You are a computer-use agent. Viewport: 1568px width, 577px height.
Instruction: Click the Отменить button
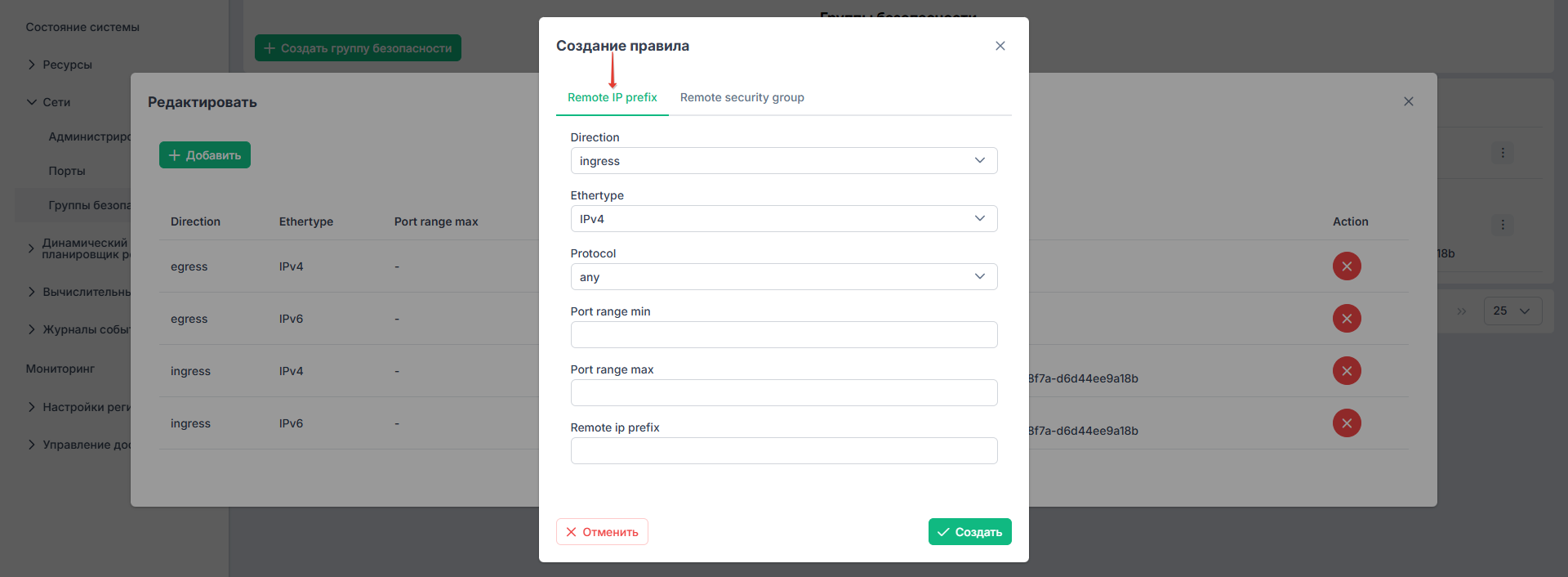coord(602,532)
